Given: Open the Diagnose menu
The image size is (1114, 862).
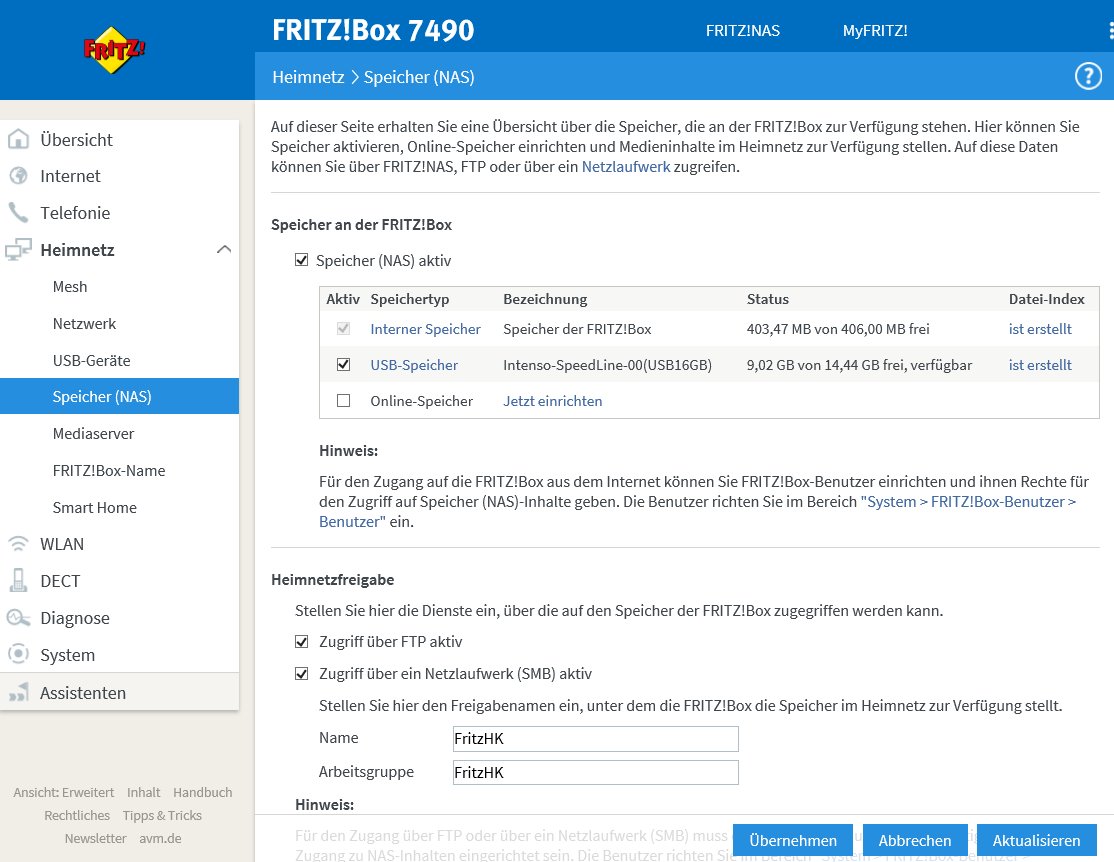Looking at the screenshot, I should (75, 618).
